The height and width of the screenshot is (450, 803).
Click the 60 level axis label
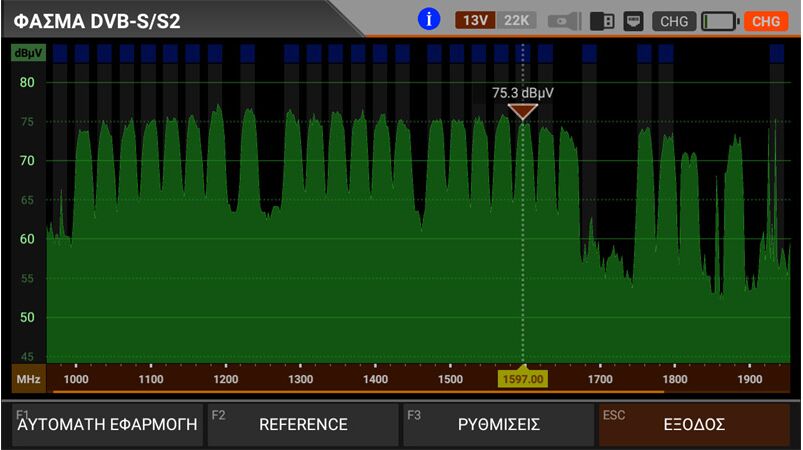27,239
